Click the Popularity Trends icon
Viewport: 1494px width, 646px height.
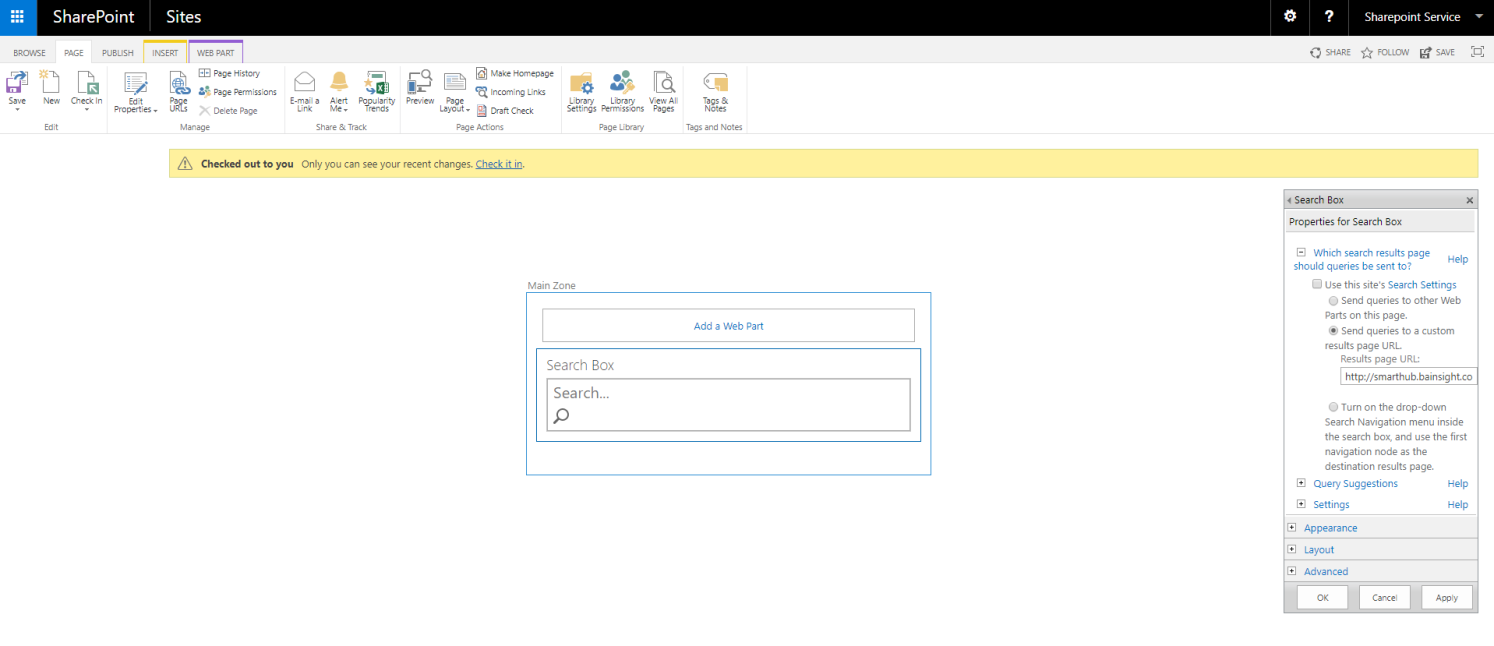(x=377, y=84)
